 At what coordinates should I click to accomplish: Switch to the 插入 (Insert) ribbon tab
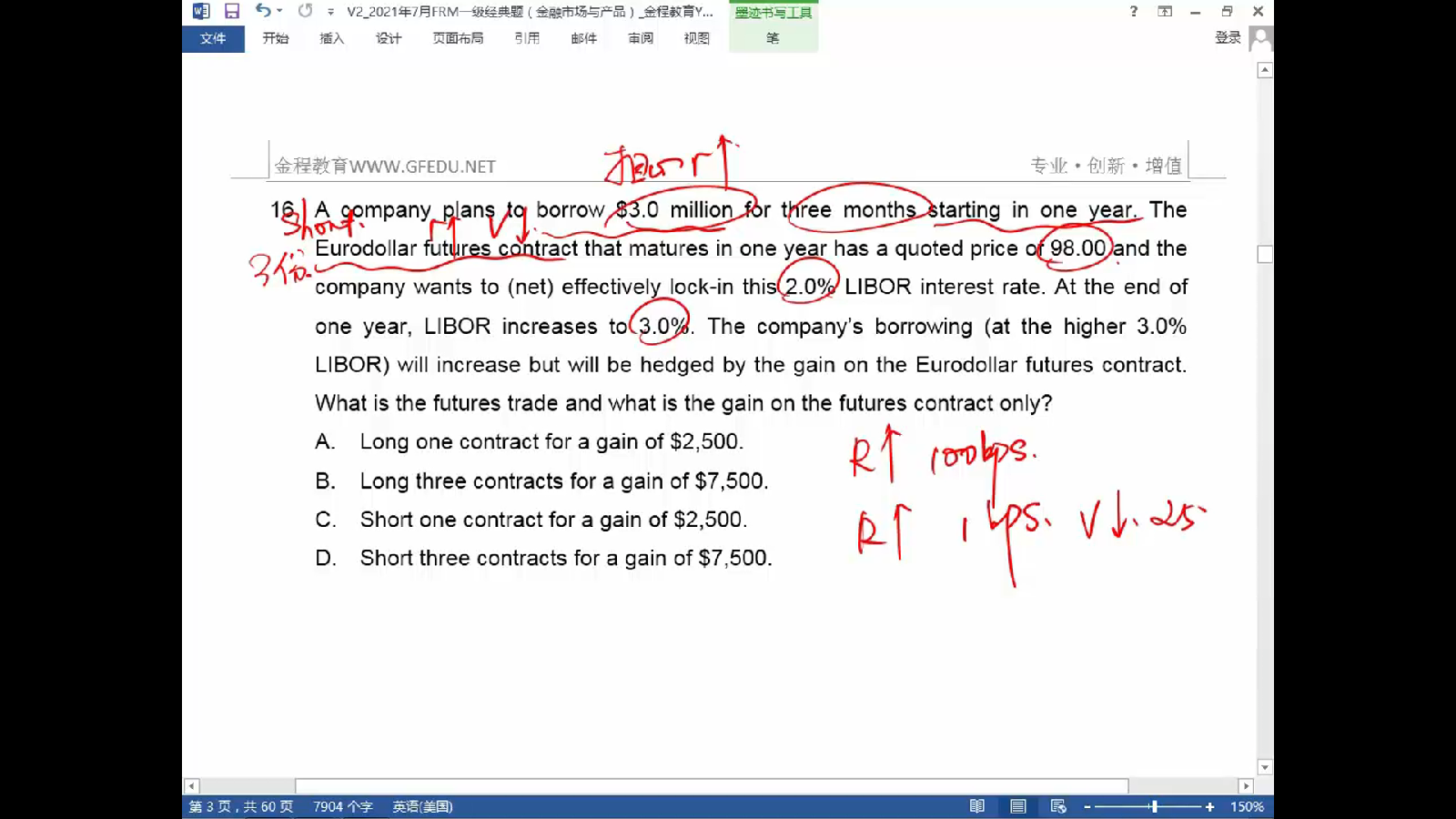(x=332, y=38)
